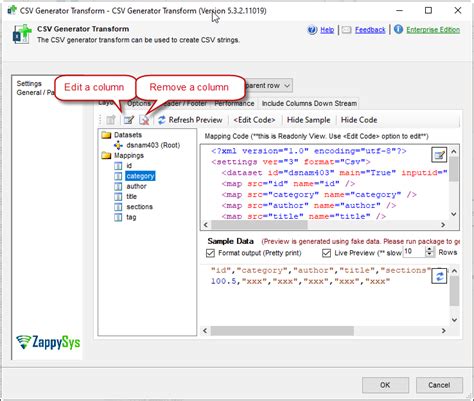Click the Cancel button
Viewport: 474px width, 401px height.
(x=439, y=385)
